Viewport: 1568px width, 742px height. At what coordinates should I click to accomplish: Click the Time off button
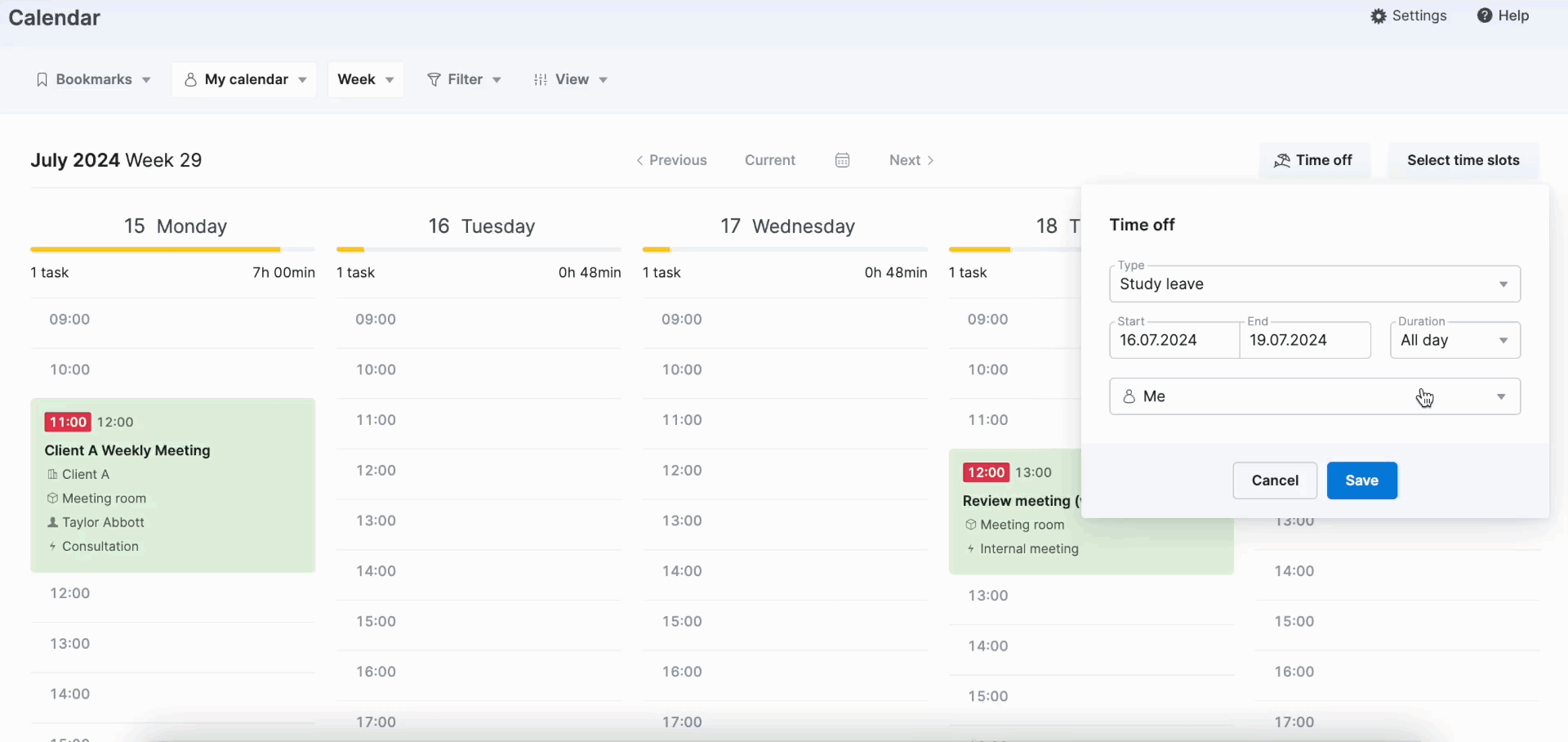coord(1315,161)
